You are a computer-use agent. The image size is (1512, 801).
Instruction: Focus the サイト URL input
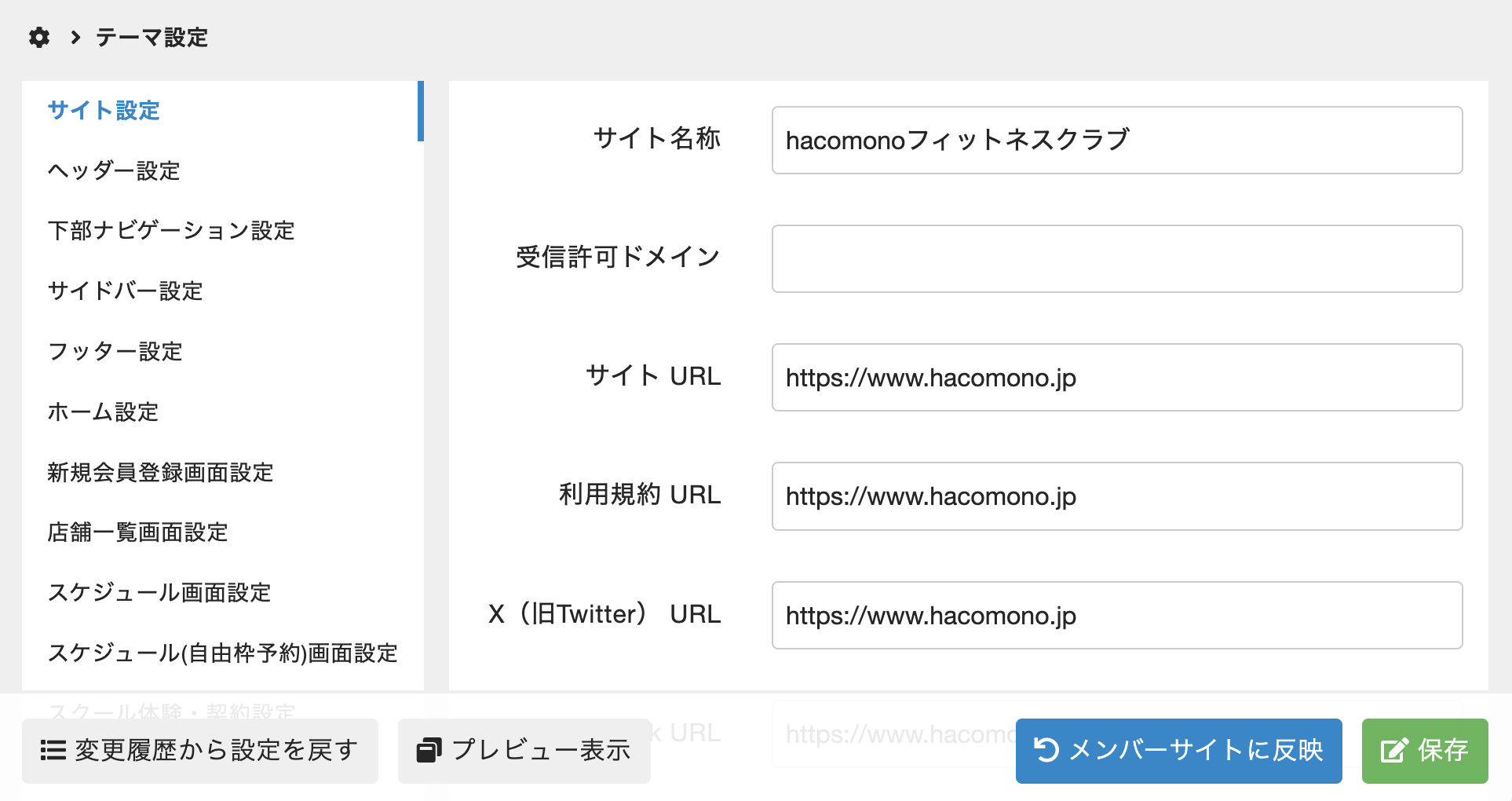click(x=1117, y=378)
